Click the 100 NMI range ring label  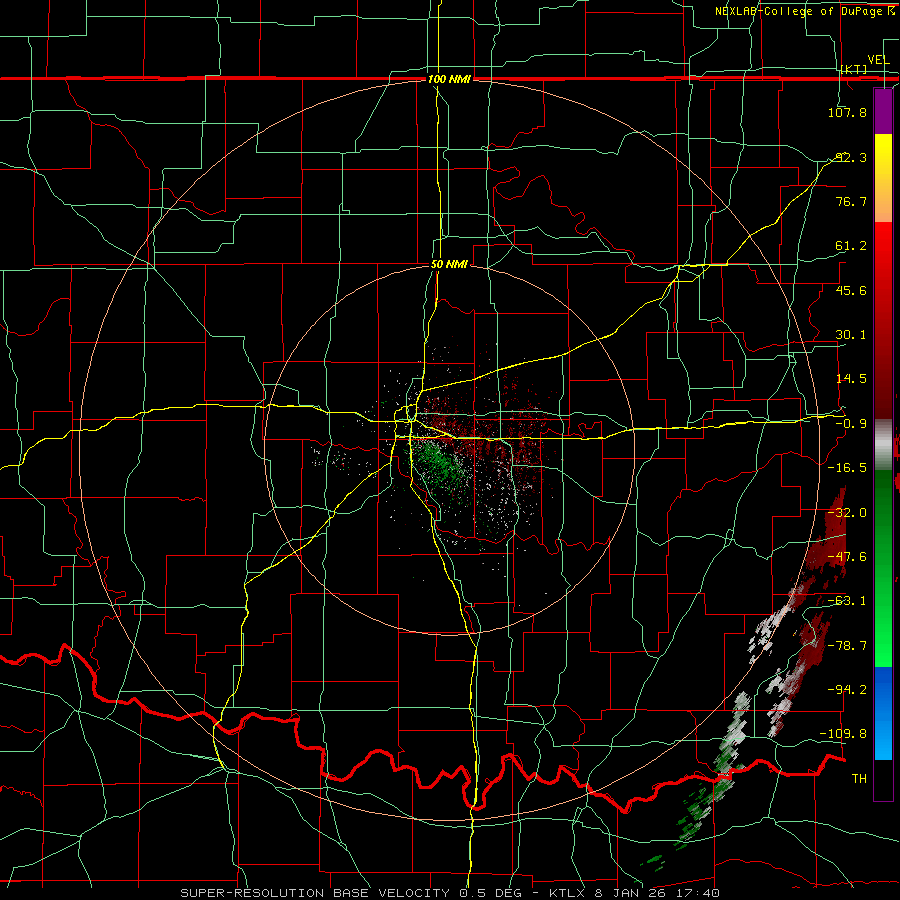pos(449,79)
